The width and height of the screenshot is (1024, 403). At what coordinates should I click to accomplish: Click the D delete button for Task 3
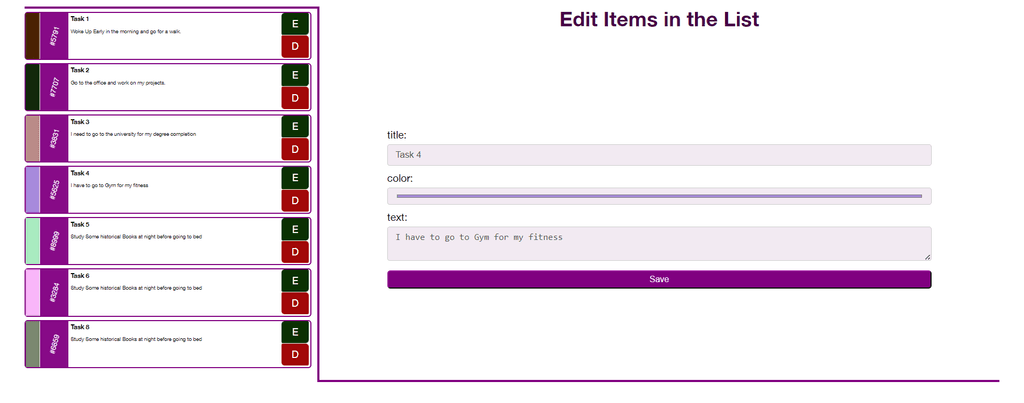[x=295, y=150]
